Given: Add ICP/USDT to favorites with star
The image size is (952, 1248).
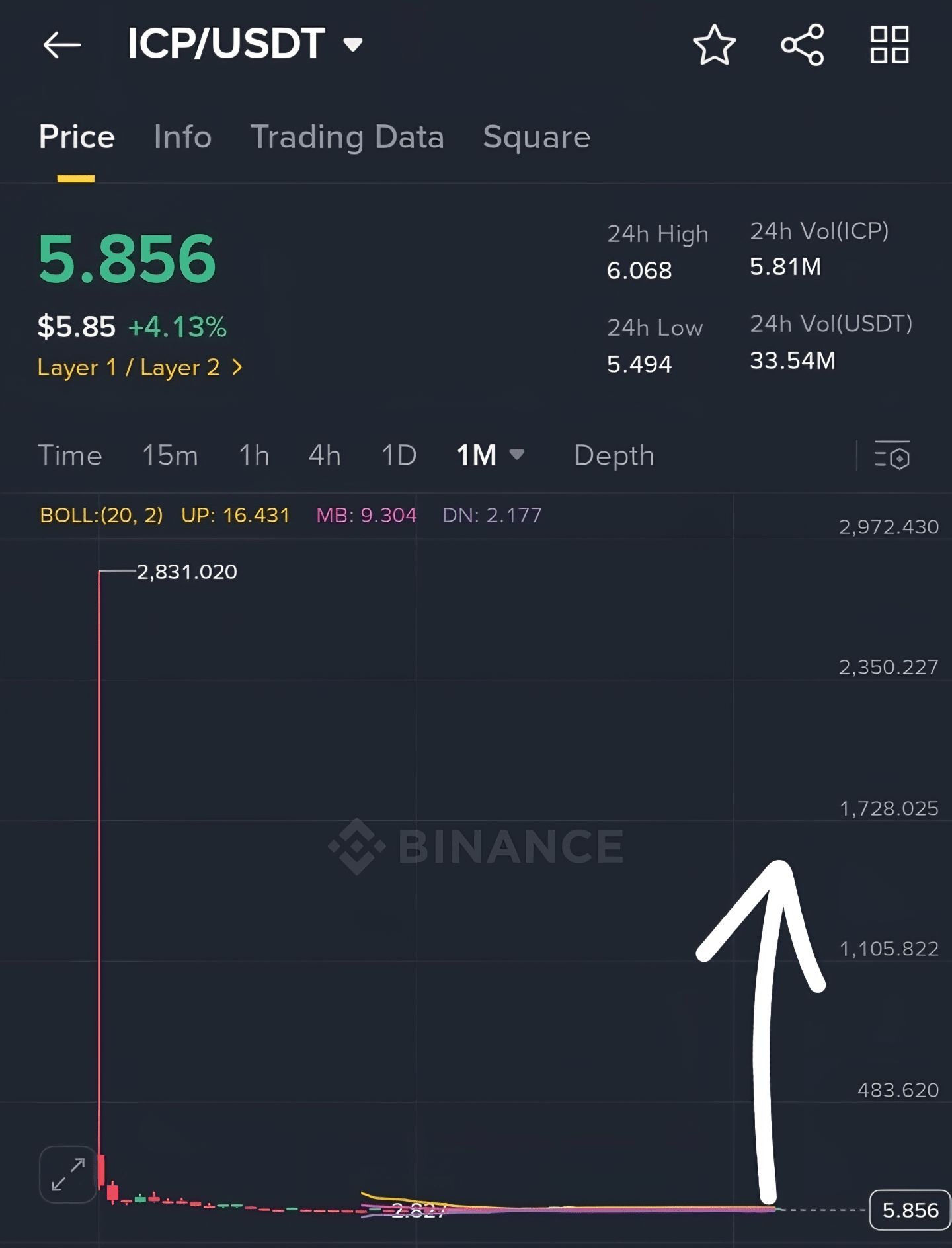Looking at the screenshot, I should 714,45.
